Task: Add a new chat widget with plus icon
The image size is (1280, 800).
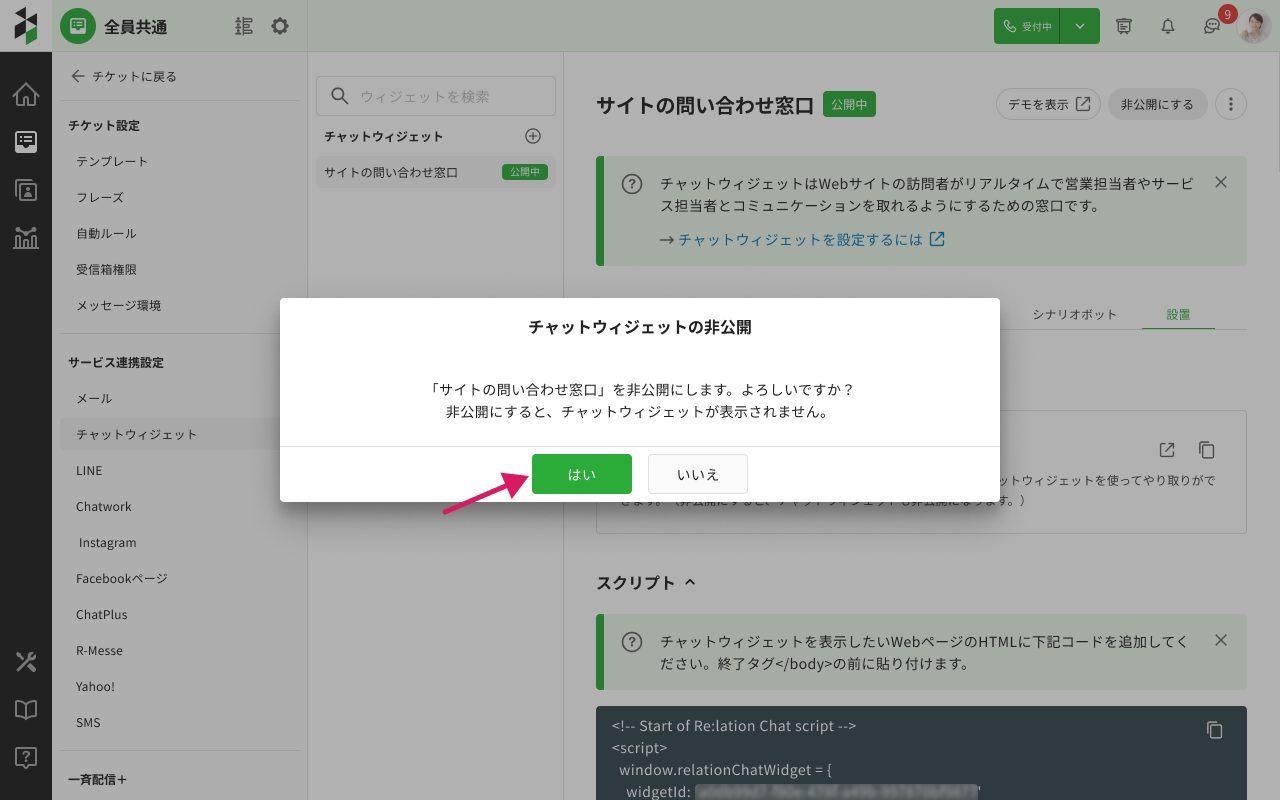Action: (533, 136)
